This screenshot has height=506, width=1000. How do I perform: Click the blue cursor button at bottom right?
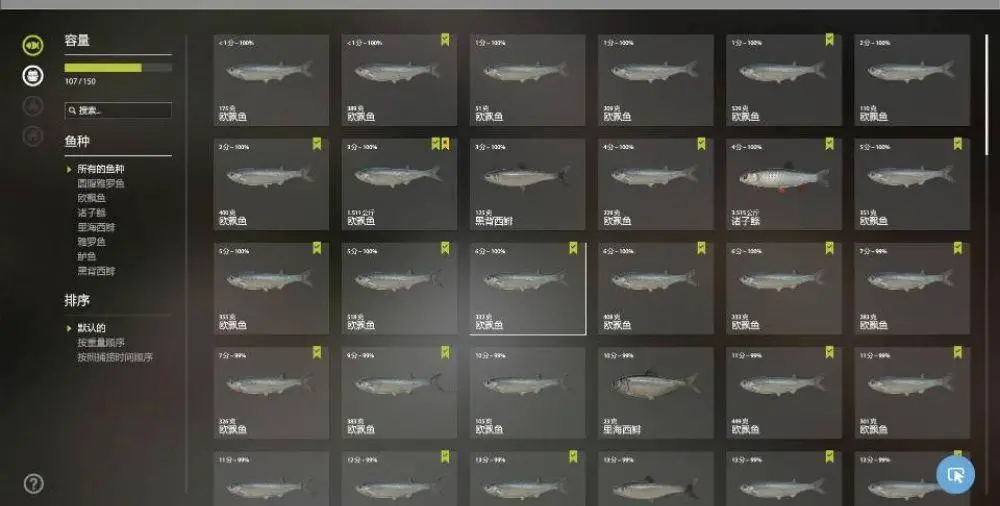point(955,474)
